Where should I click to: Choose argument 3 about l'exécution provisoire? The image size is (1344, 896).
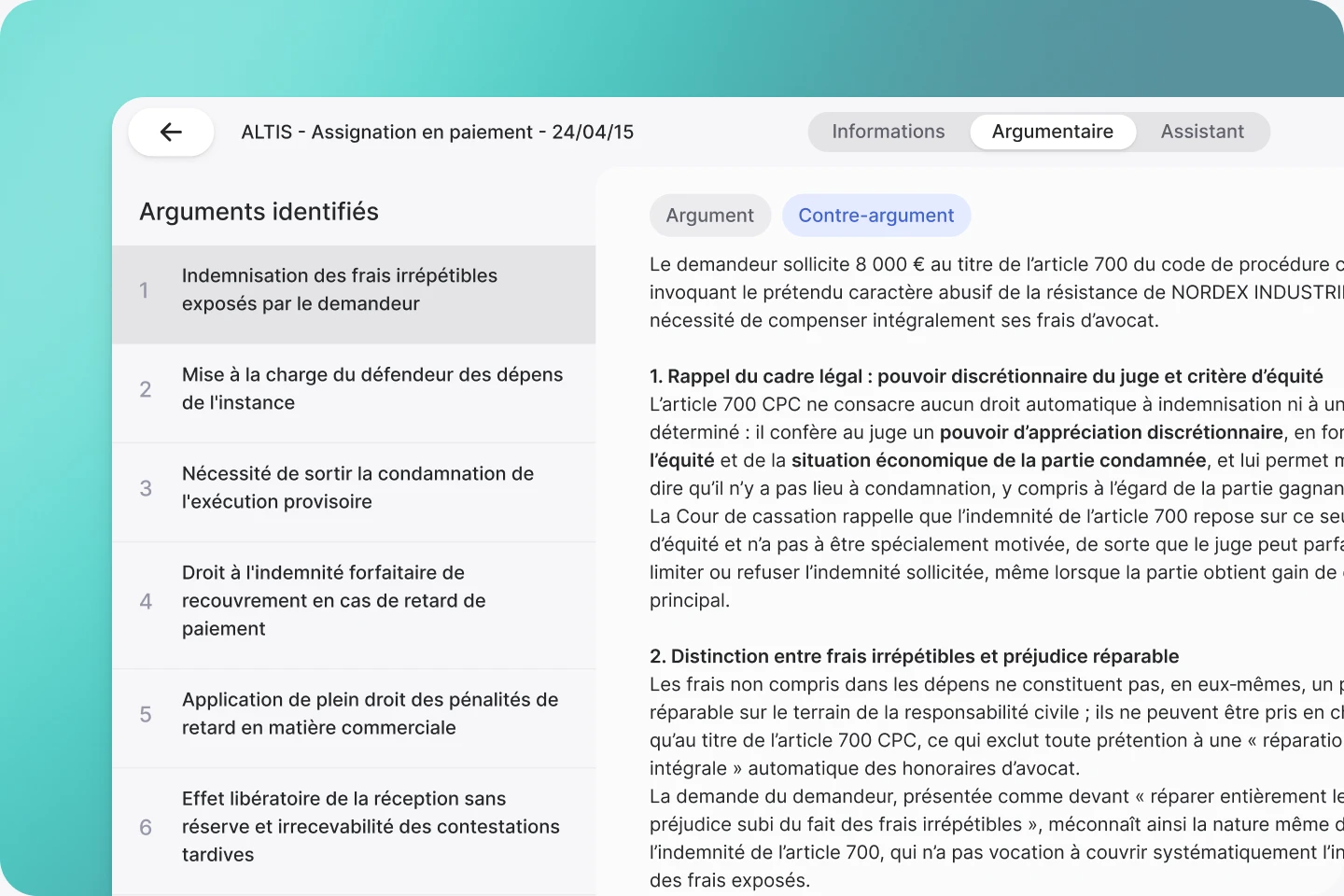(354, 493)
